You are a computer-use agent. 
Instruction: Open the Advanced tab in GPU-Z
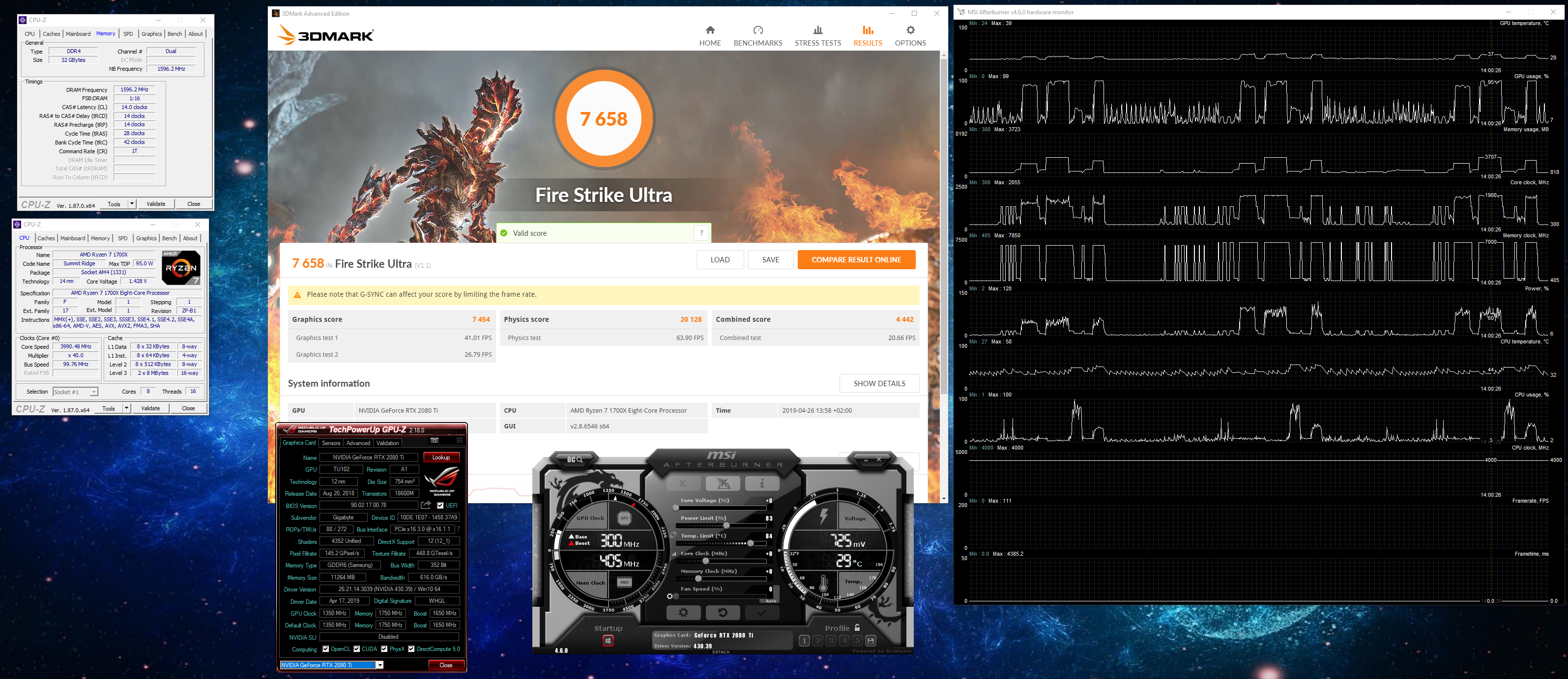coord(358,443)
